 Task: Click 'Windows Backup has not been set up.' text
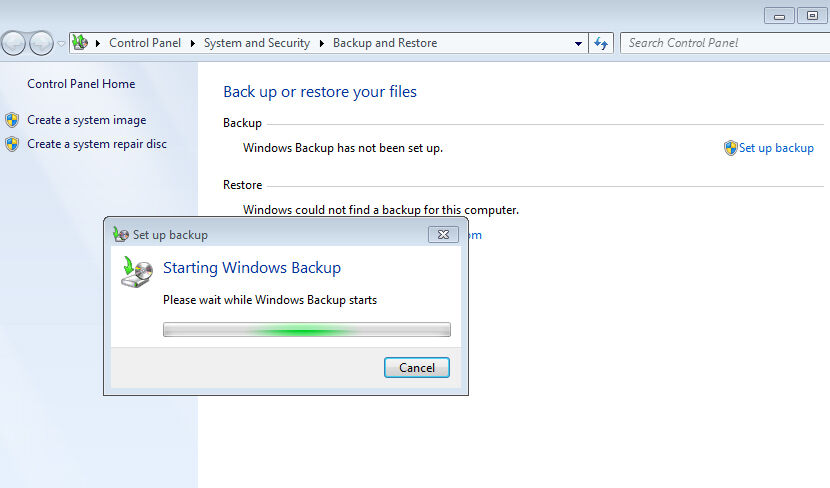click(342, 148)
